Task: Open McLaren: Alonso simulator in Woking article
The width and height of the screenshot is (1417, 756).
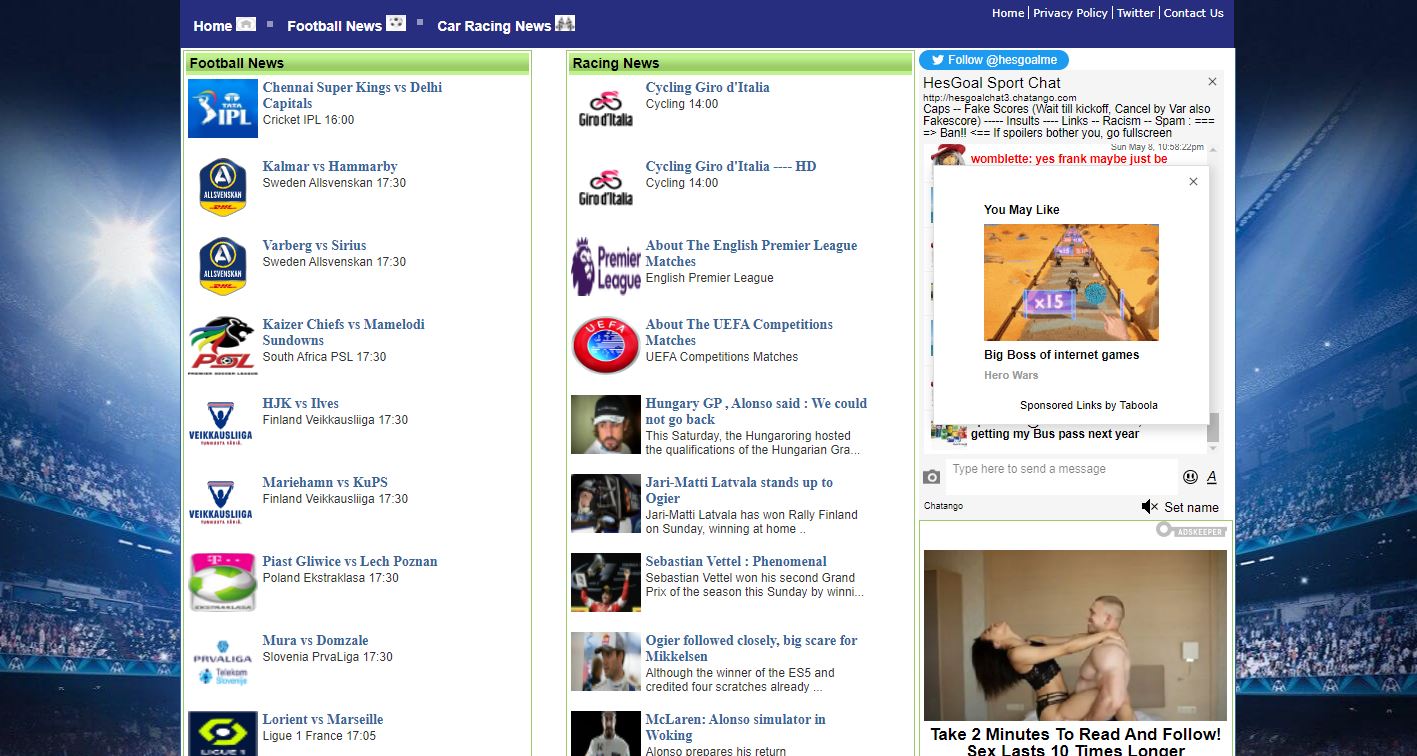Action: pos(736,727)
